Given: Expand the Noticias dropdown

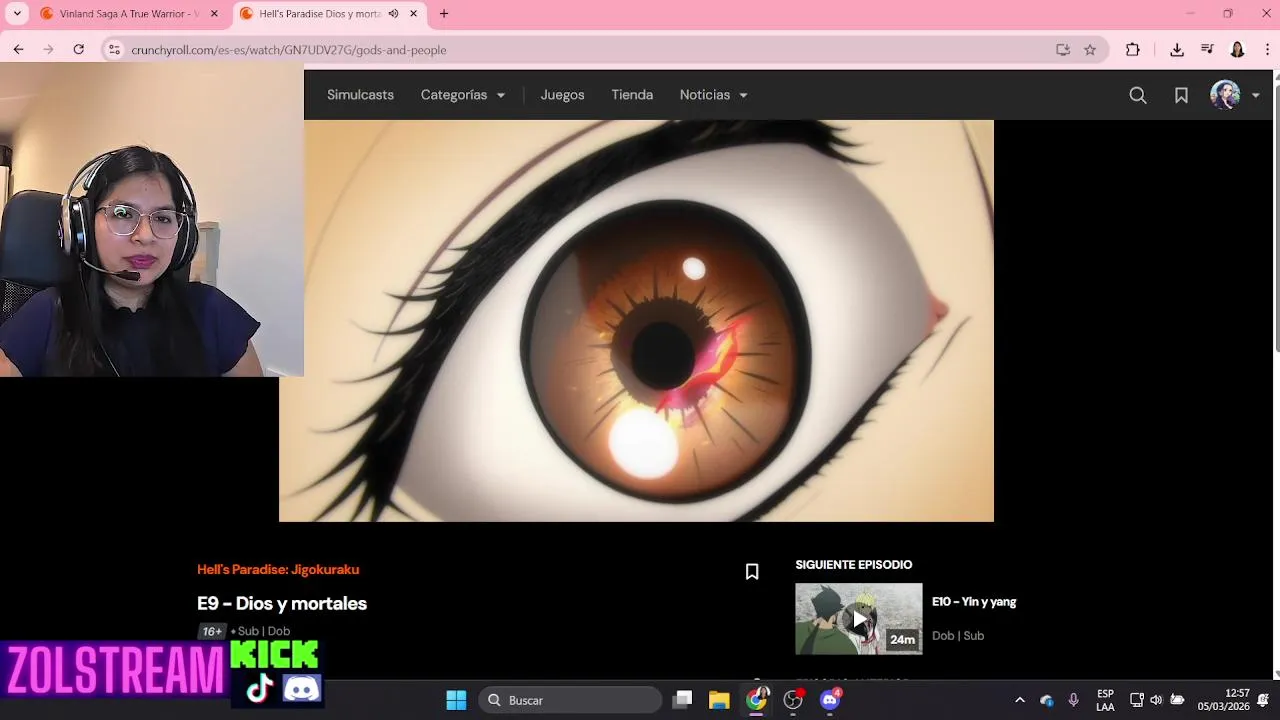Looking at the screenshot, I should tap(713, 95).
